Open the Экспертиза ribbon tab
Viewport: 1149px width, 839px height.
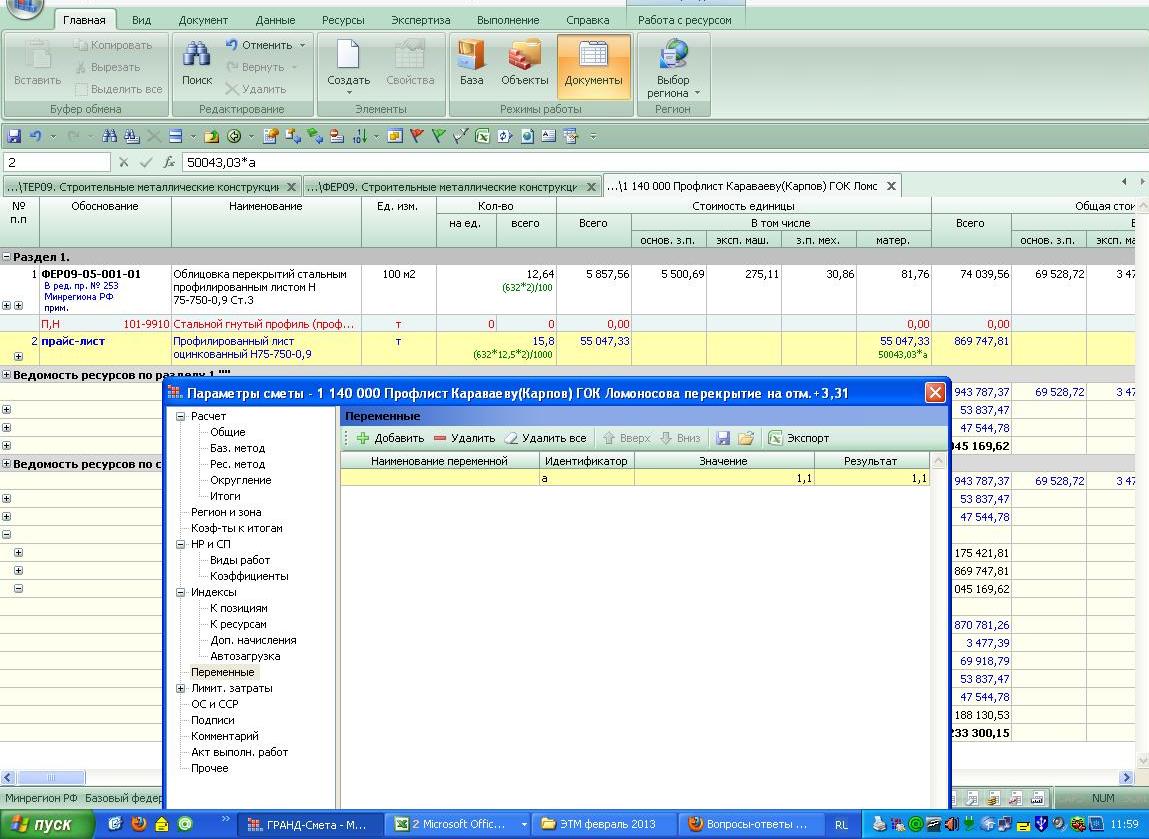pos(420,20)
